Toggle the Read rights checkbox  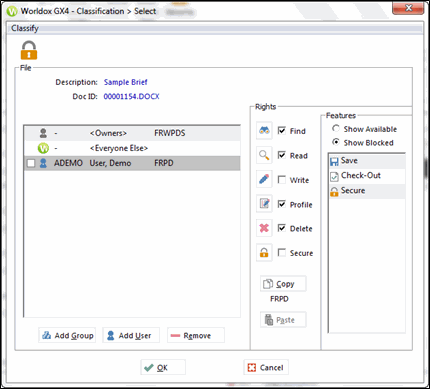point(282,155)
